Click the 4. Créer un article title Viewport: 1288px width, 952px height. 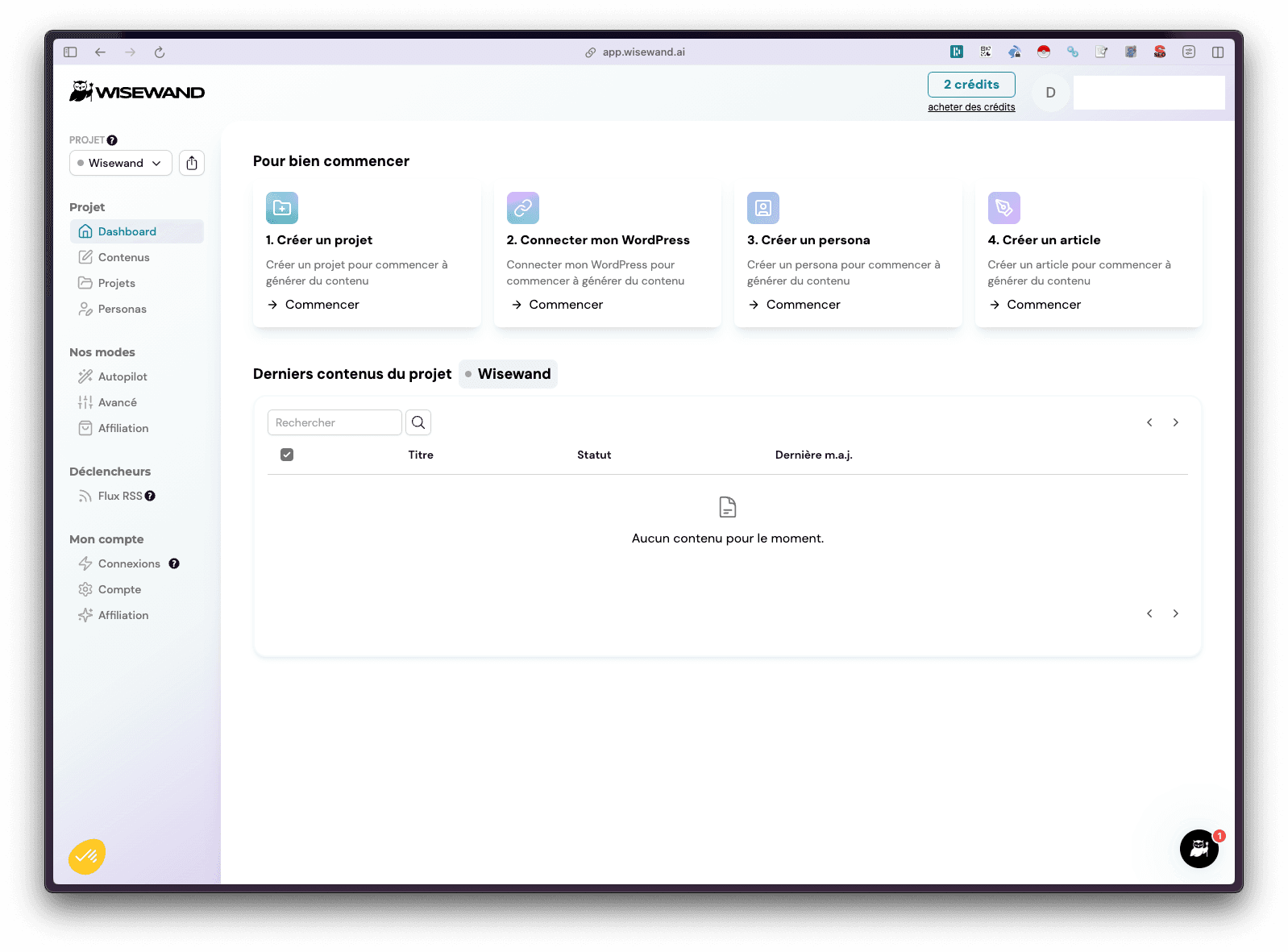tap(1045, 240)
